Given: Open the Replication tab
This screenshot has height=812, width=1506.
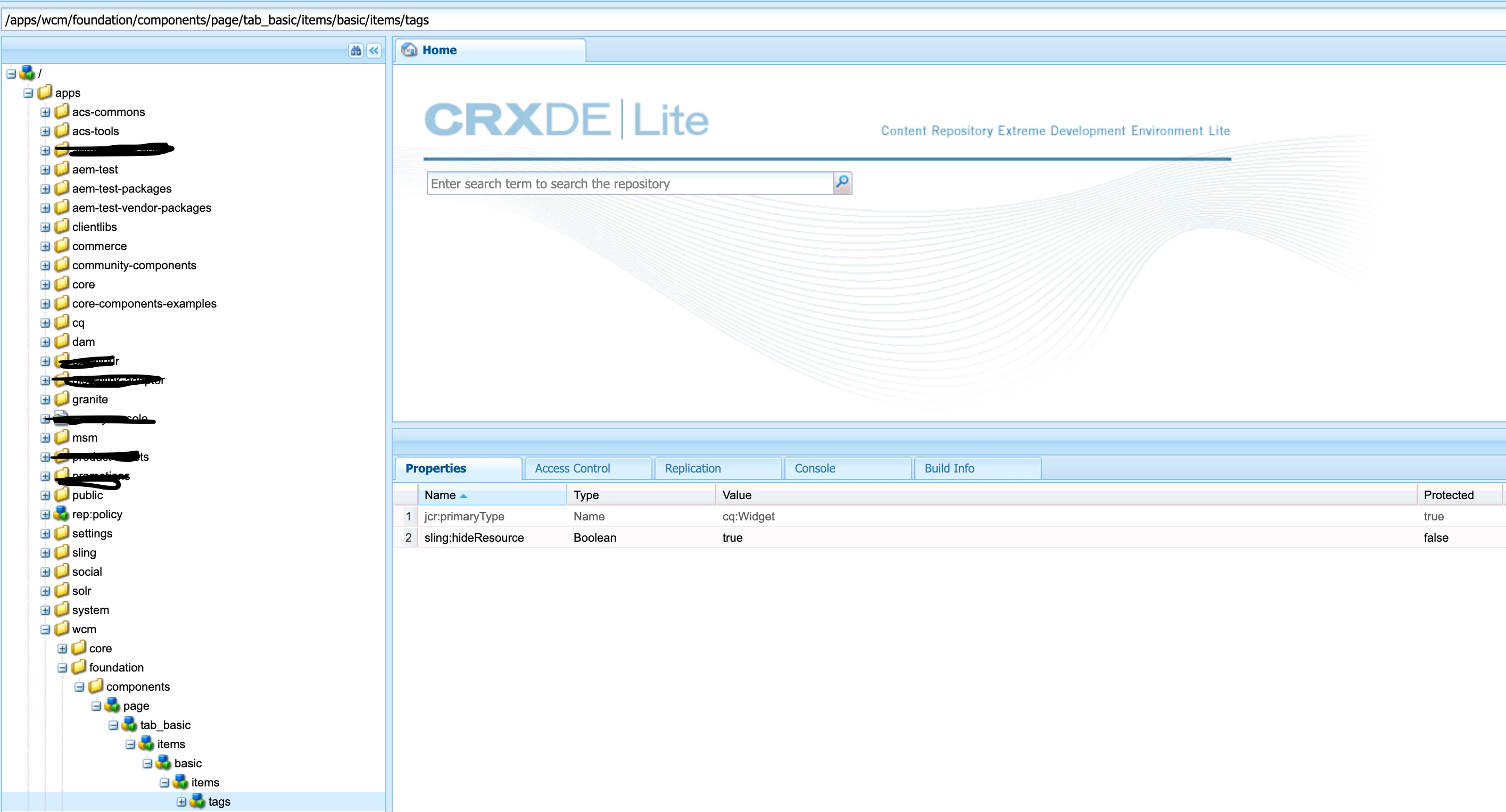Looking at the screenshot, I should click(x=692, y=468).
